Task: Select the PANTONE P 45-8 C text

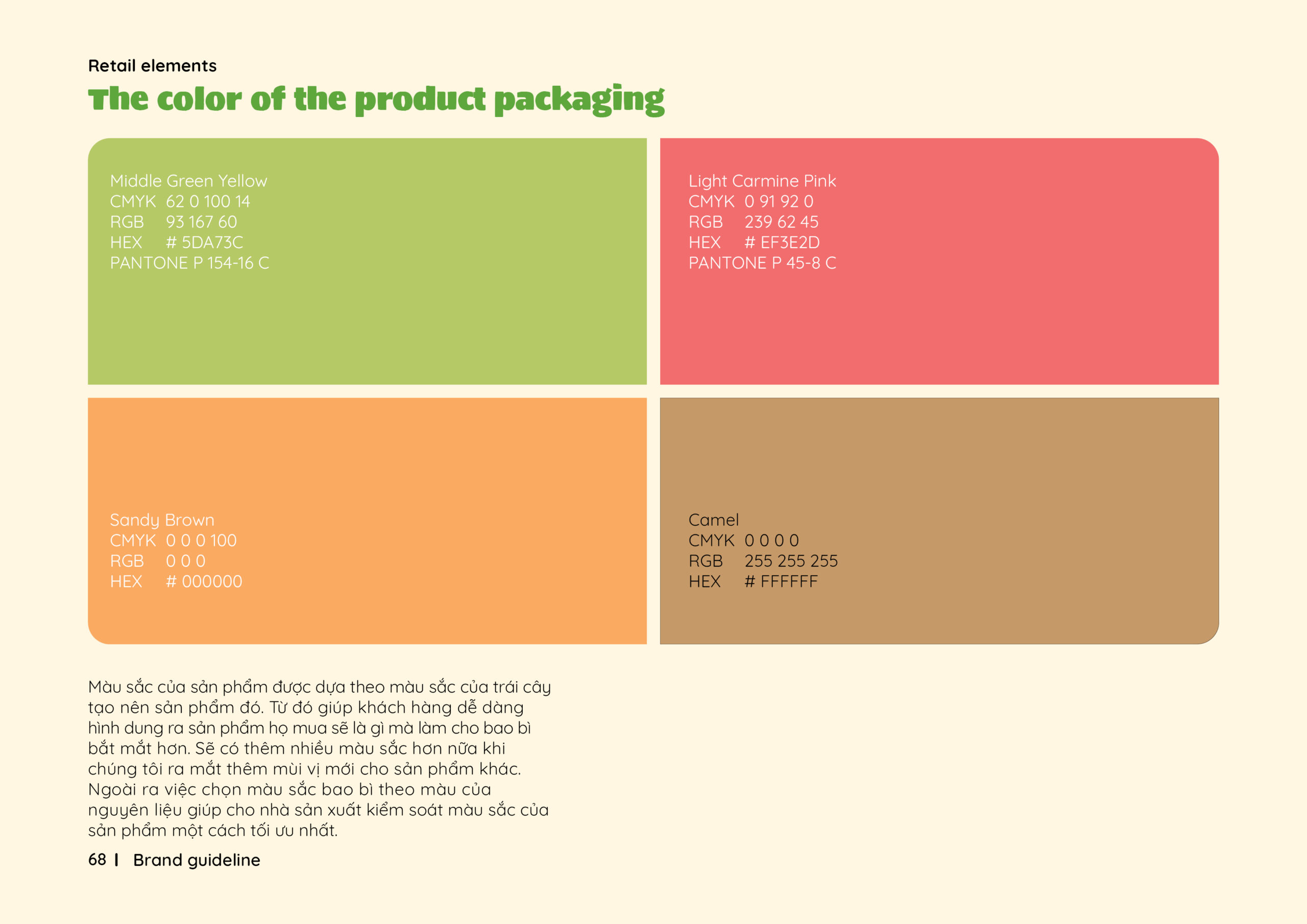Action: coord(762,263)
